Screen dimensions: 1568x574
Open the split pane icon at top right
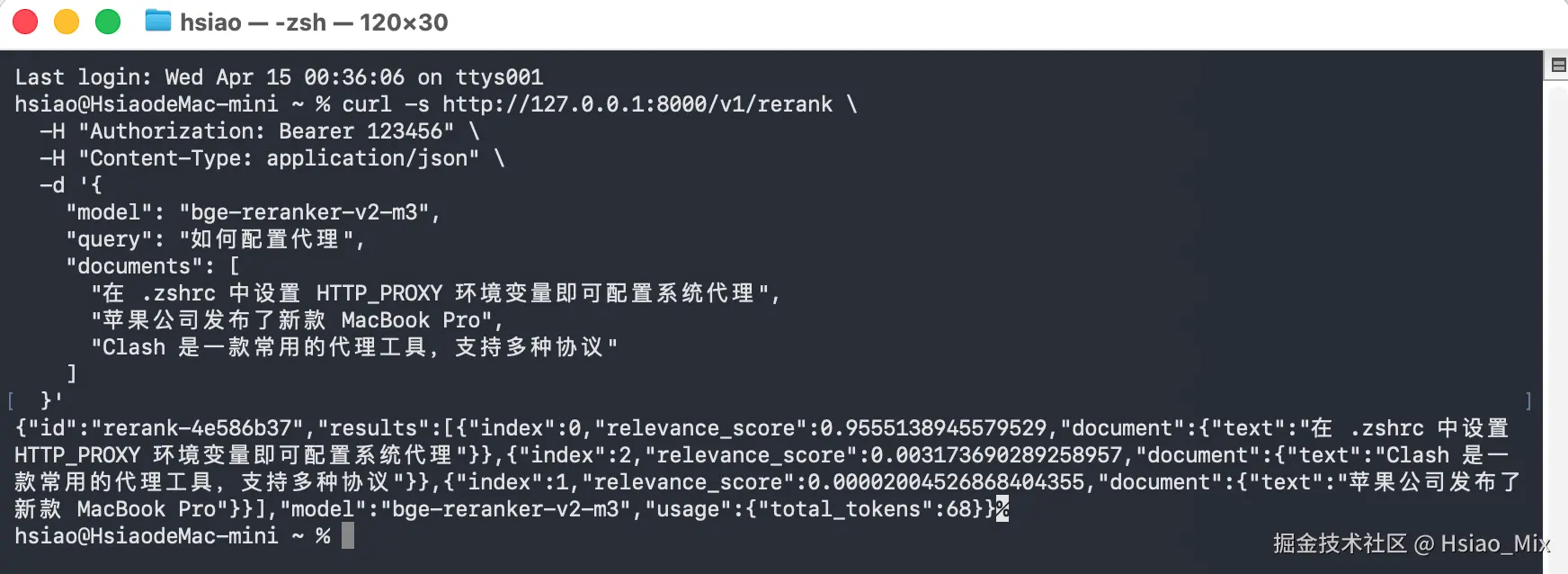point(1558,65)
